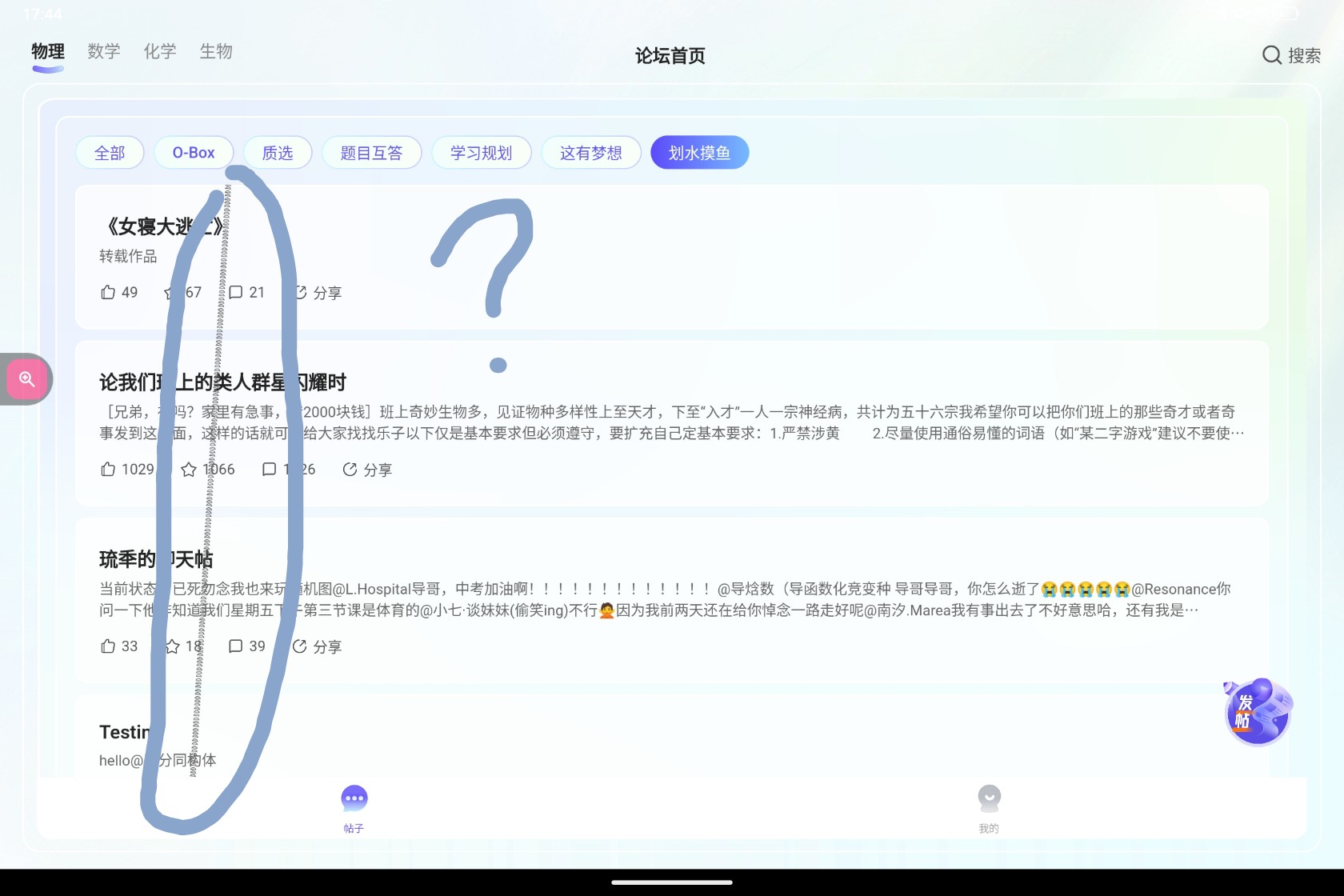This screenshot has height=896, width=1344.
Task: Open the 琉季的聊天帖 post title
Action: point(156,559)
